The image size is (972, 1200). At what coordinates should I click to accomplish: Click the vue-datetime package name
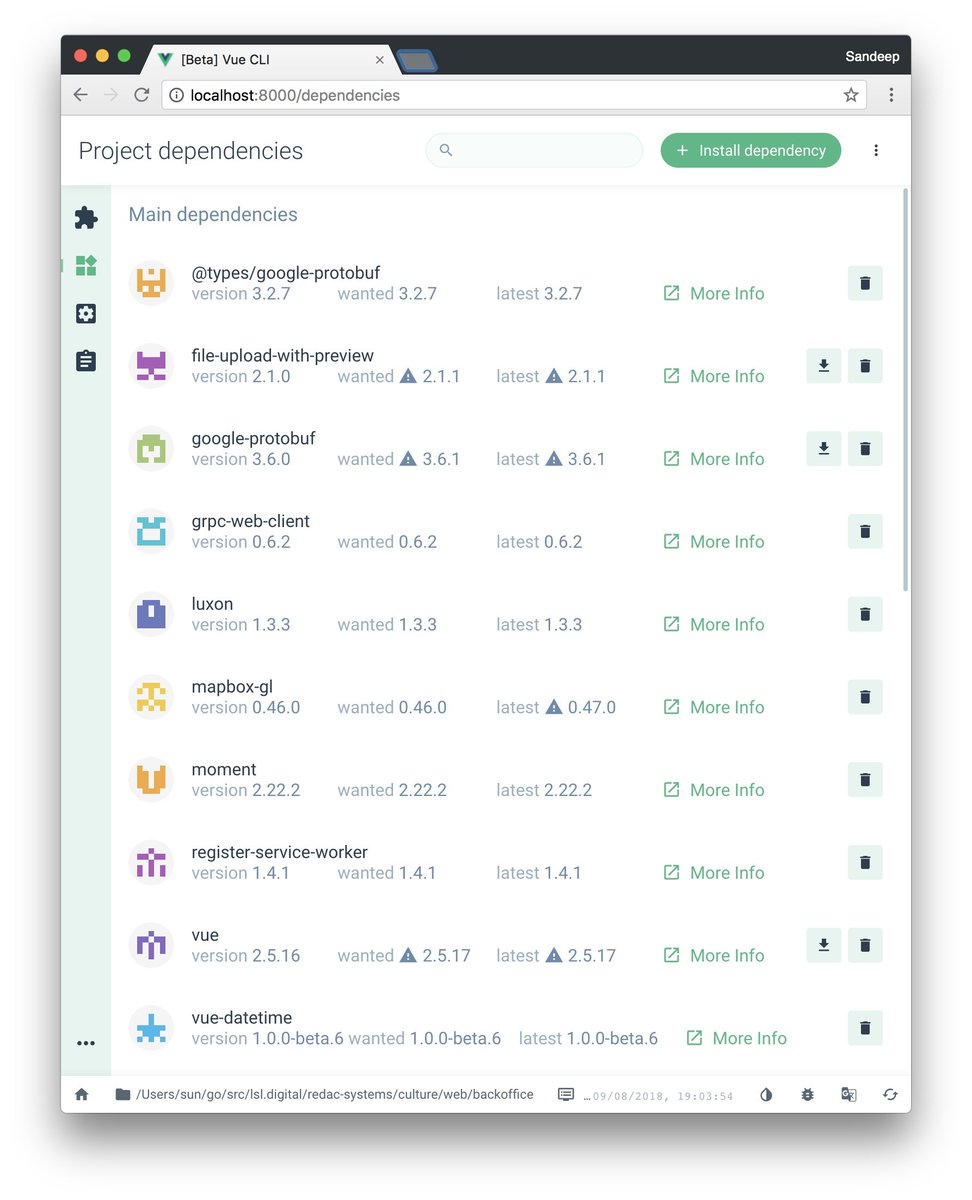click(x=242, y=1018)
